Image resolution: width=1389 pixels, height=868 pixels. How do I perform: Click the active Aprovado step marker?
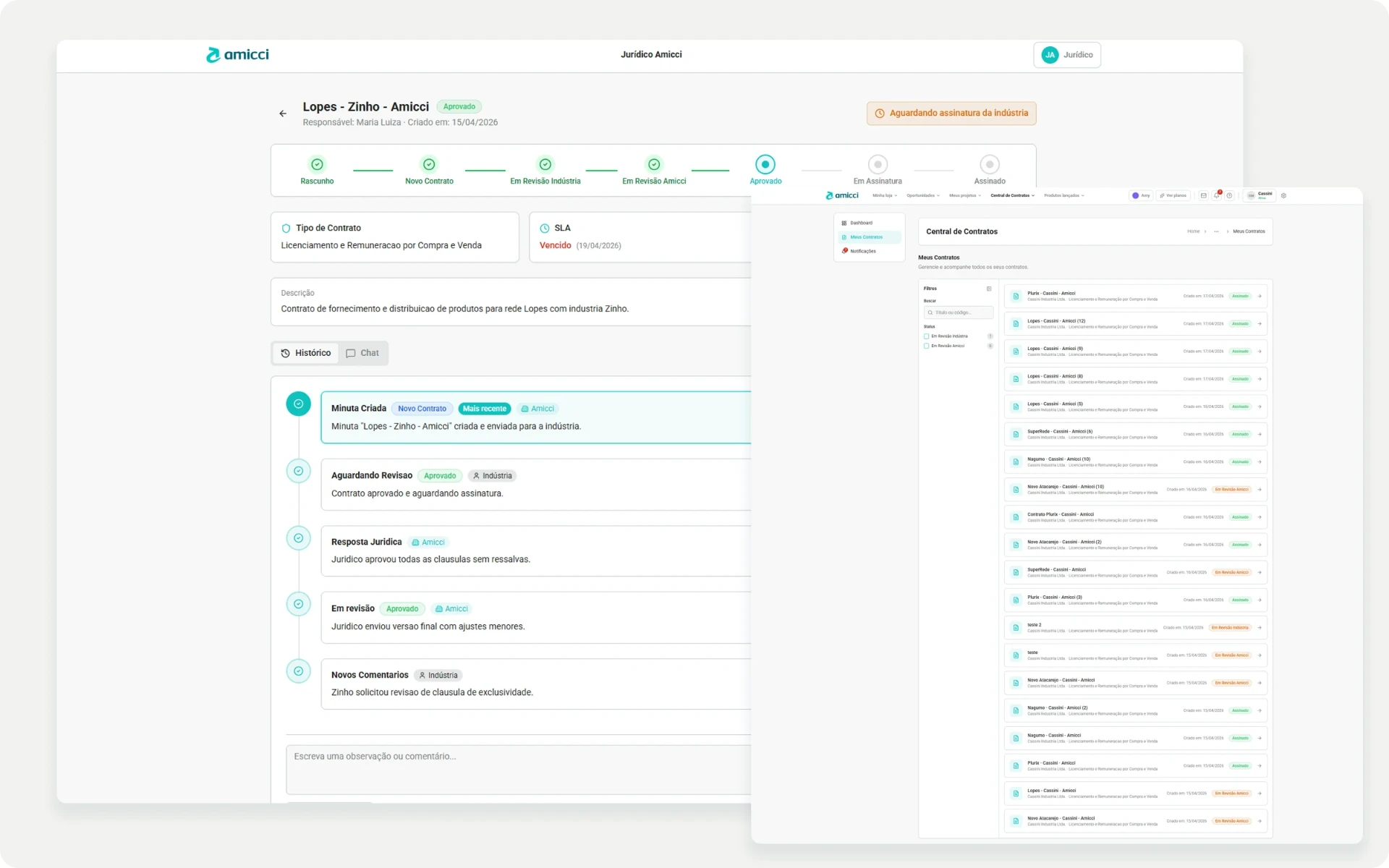[x=765, y=164]
